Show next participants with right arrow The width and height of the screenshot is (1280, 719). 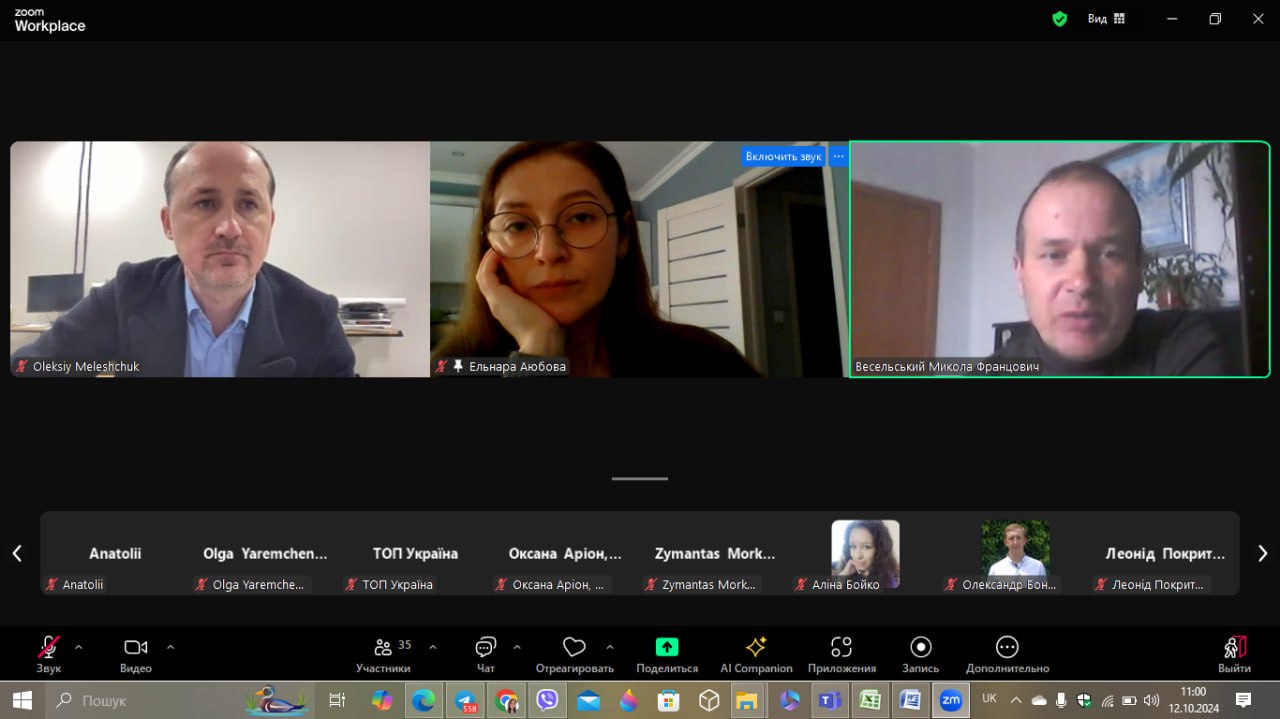(x=1262, y=553)
